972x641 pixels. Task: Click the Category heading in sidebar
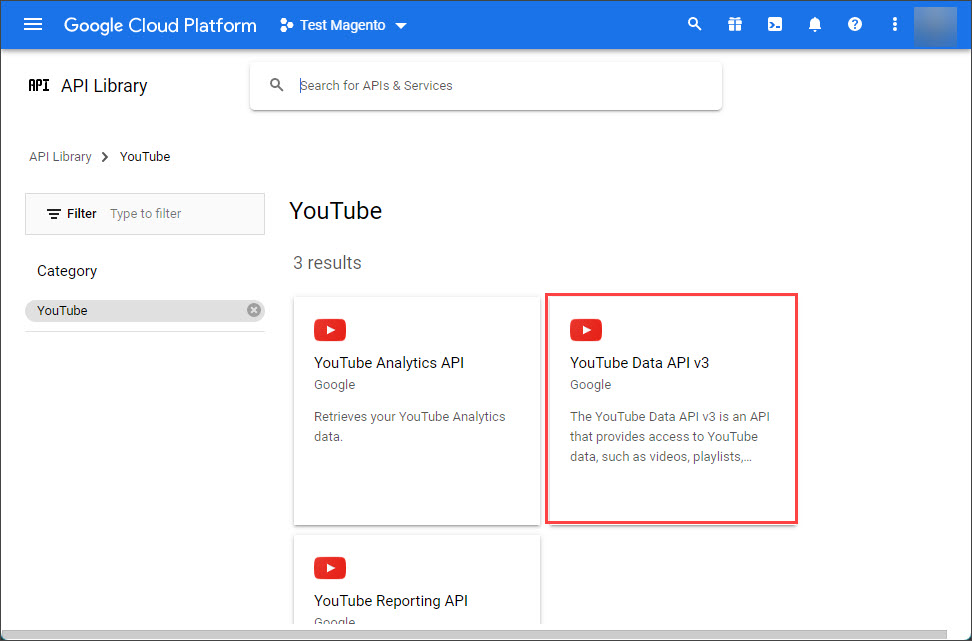click(x=67, y=271)
